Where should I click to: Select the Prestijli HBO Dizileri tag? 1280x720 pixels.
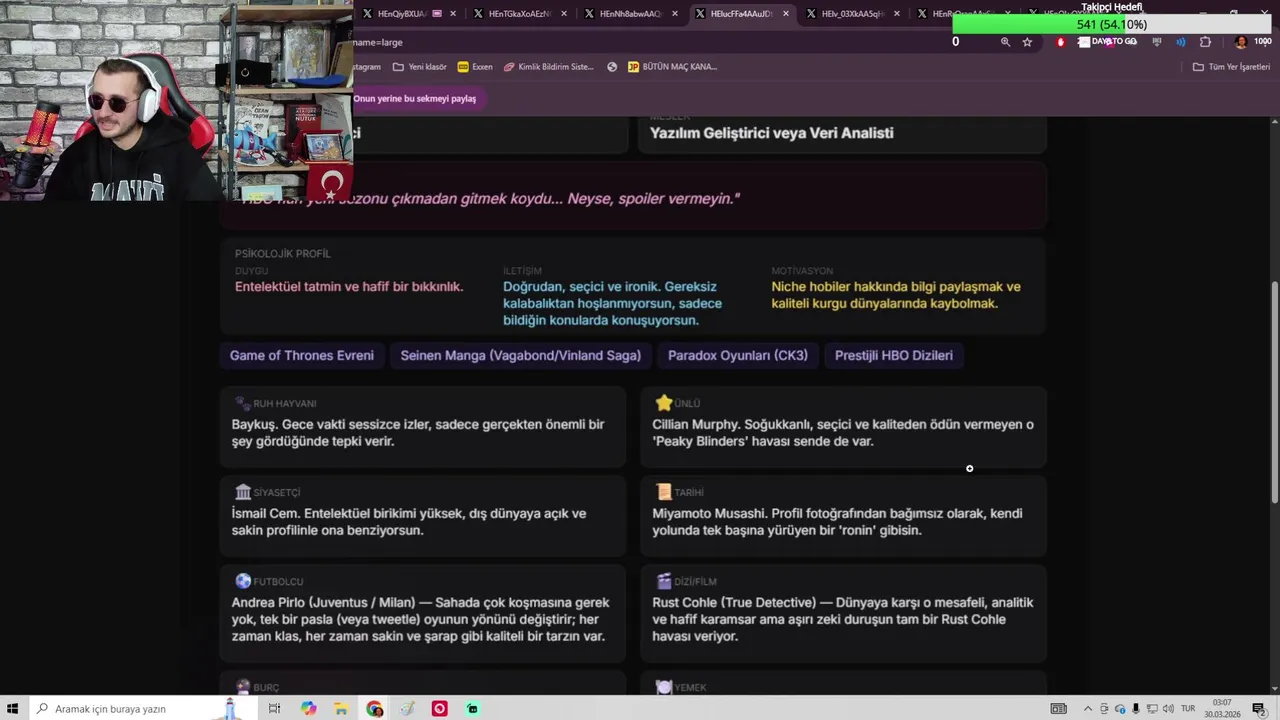pos(893,355)
